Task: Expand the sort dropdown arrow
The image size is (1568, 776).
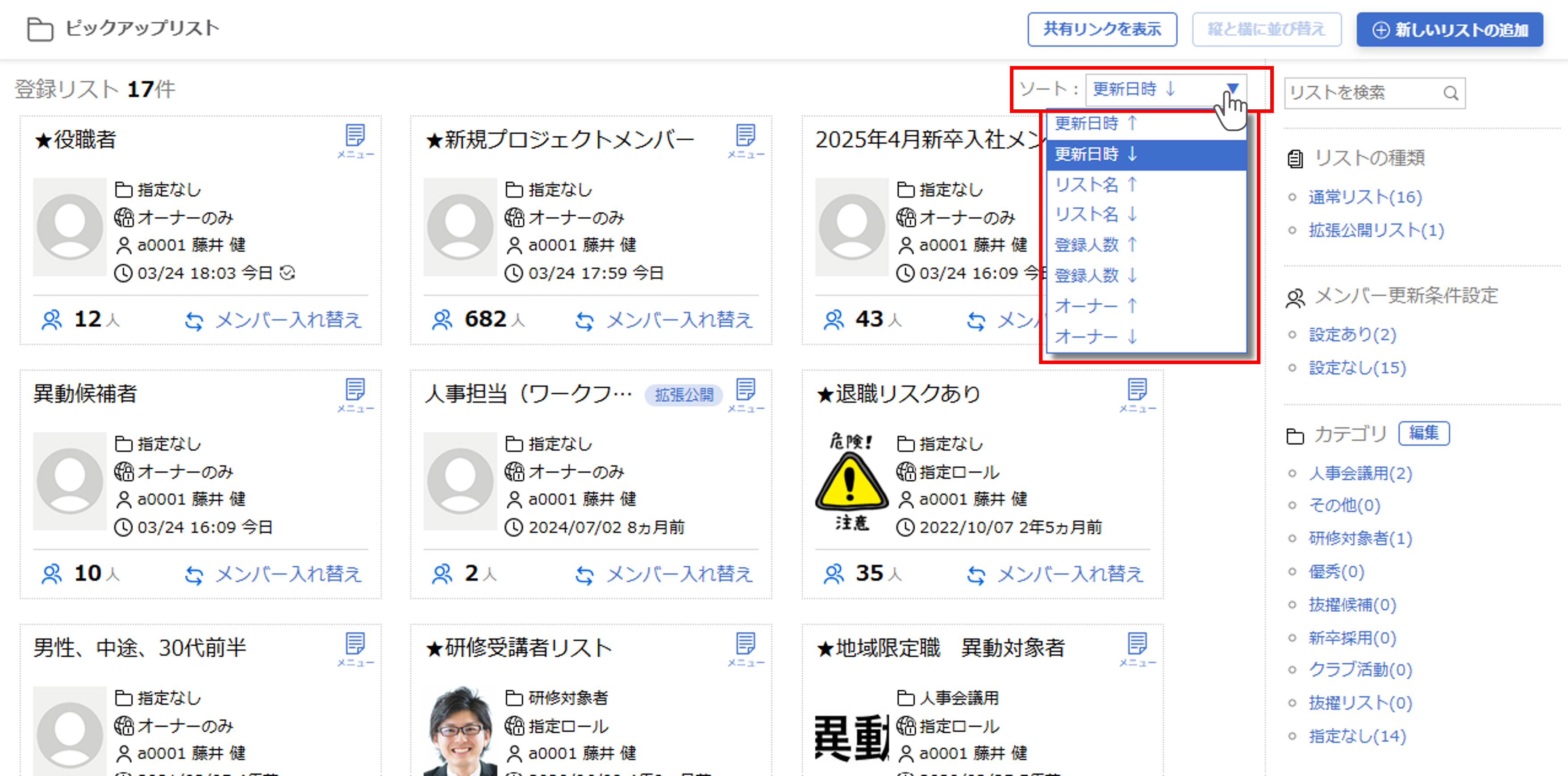Action: click(1232, 89)
